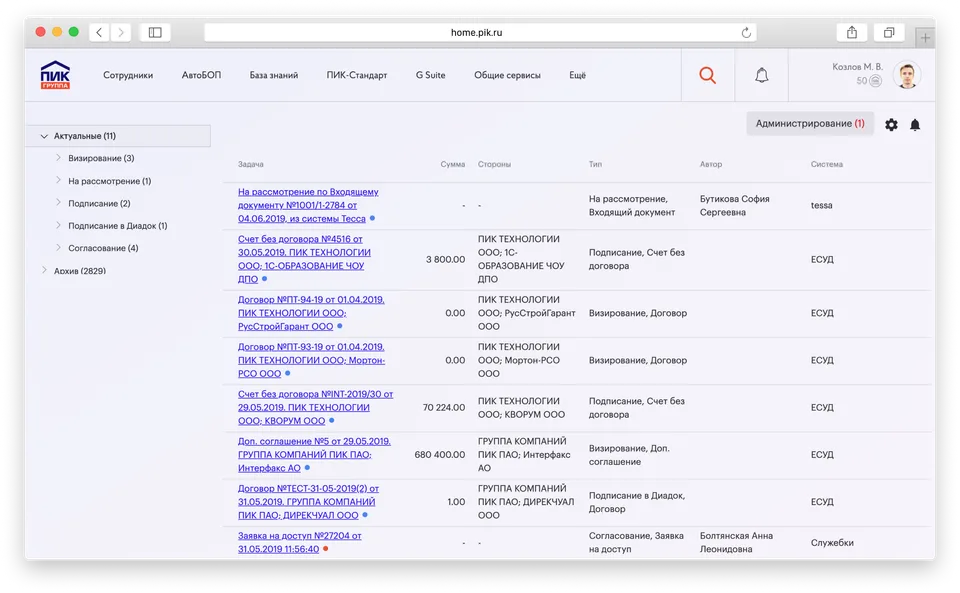Click the Safari share icon
The height and width of the screenshot is (593, 960).
click(x=852, y=32)
